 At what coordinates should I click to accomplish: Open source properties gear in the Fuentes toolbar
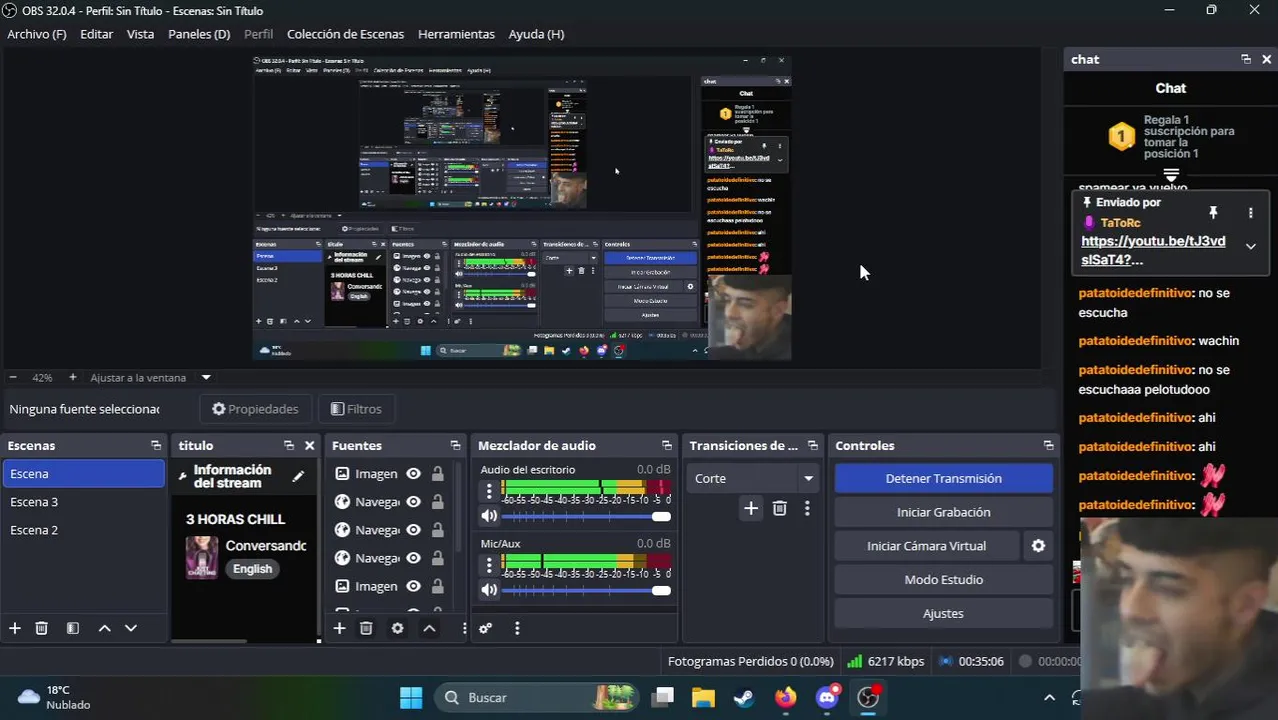point(397,628)
